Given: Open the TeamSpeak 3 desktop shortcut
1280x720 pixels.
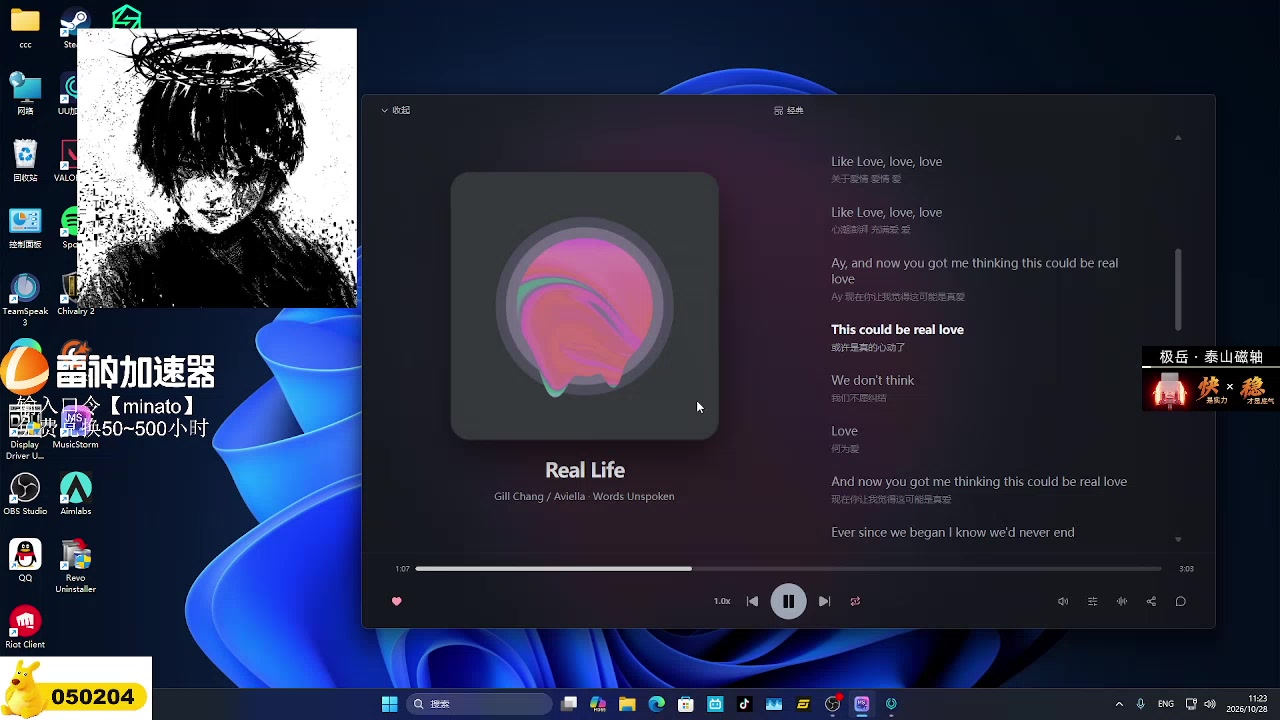Looking at the screenshot, I should 25,300.
